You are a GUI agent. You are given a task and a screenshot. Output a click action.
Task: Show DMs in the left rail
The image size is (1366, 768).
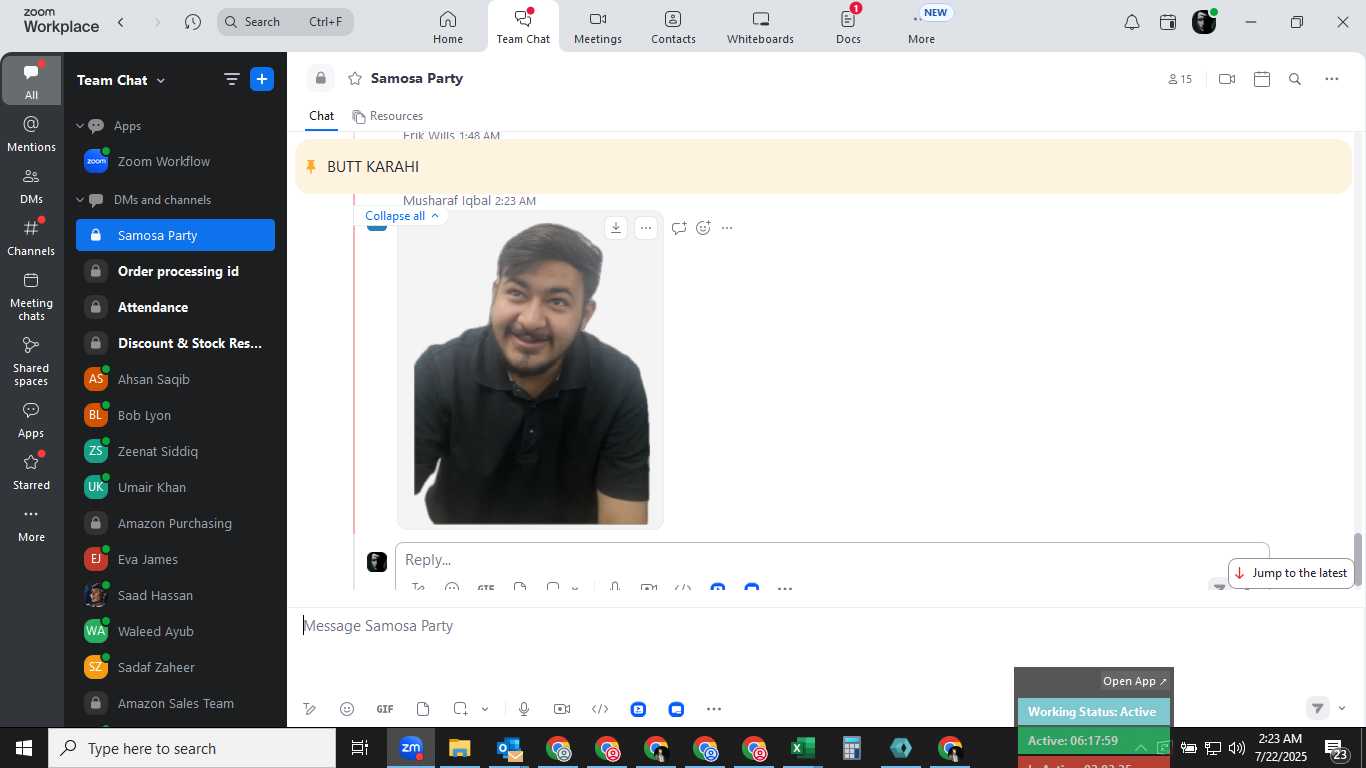pyautogui.click(x=31, y=186)
